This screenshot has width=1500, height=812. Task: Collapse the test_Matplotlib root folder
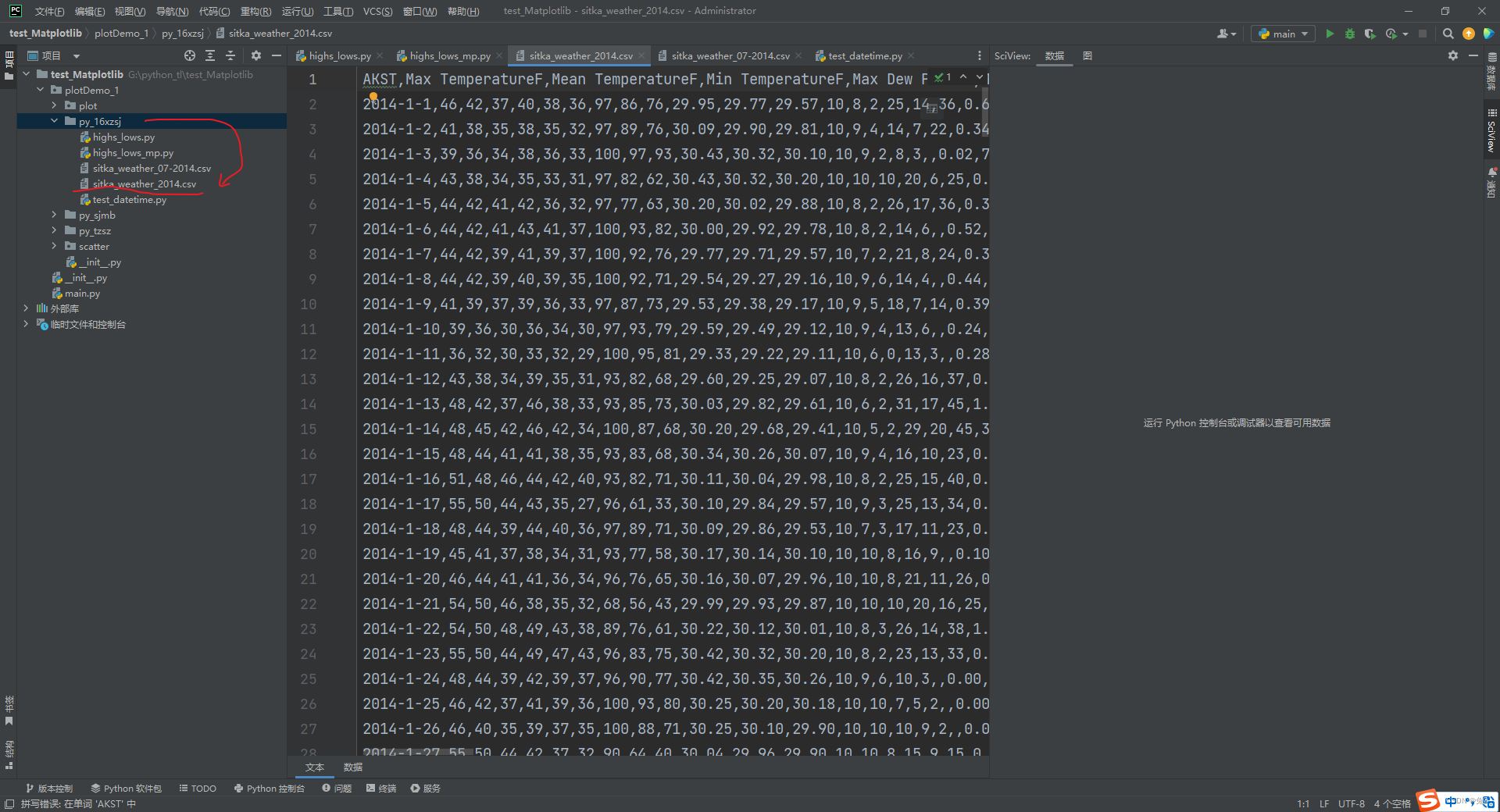click(x=27, y=74)
